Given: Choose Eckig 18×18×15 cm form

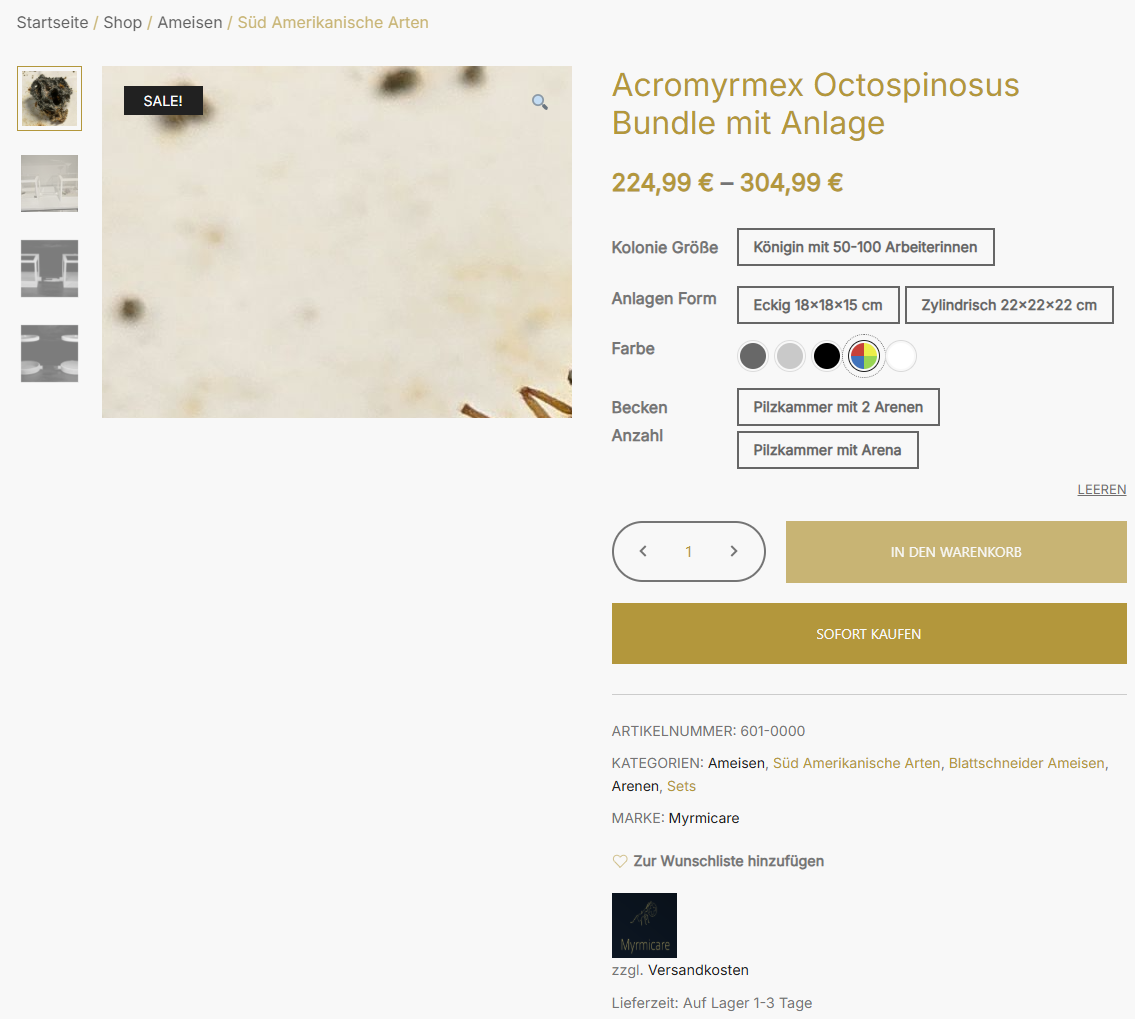Looking at the screenshot, I should click(818, 305).
